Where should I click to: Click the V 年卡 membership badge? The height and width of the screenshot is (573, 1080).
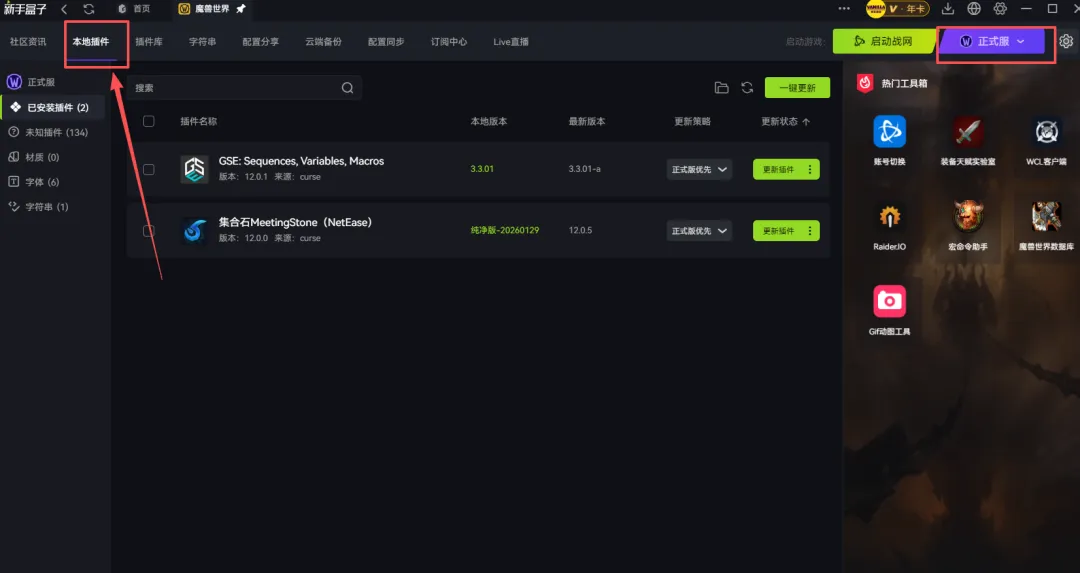click(x=897, y=8)
